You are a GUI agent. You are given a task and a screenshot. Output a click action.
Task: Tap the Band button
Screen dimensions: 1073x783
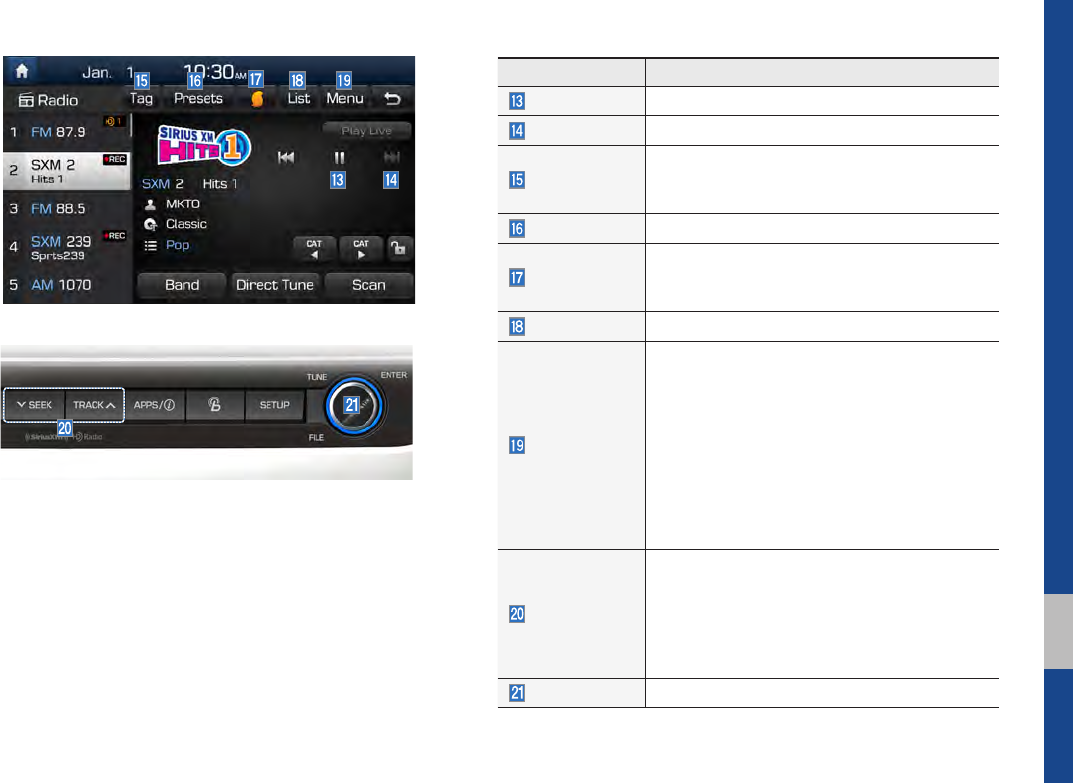182,285
